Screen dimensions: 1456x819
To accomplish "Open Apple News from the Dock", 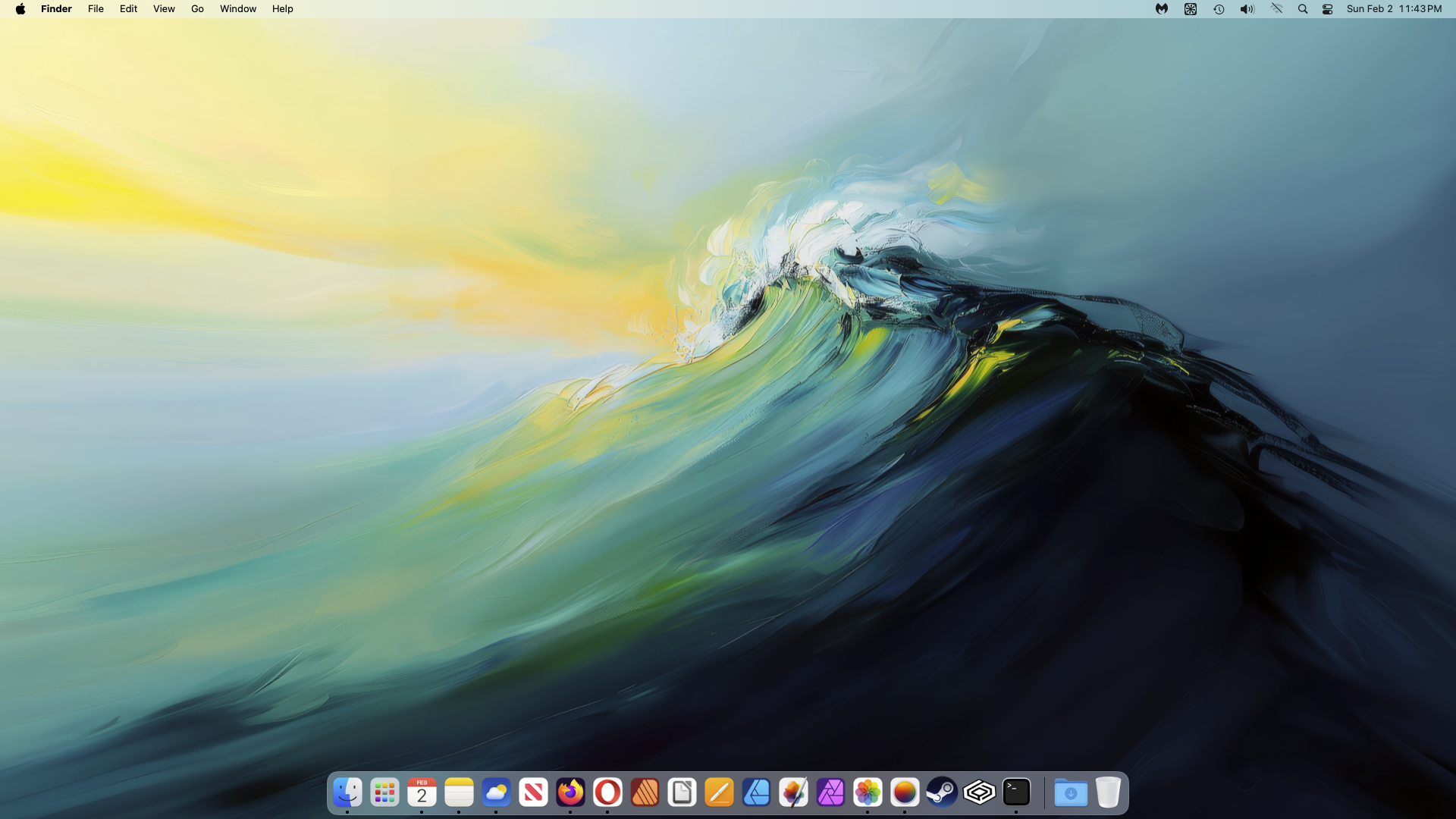I will click(x=533, y=793).
